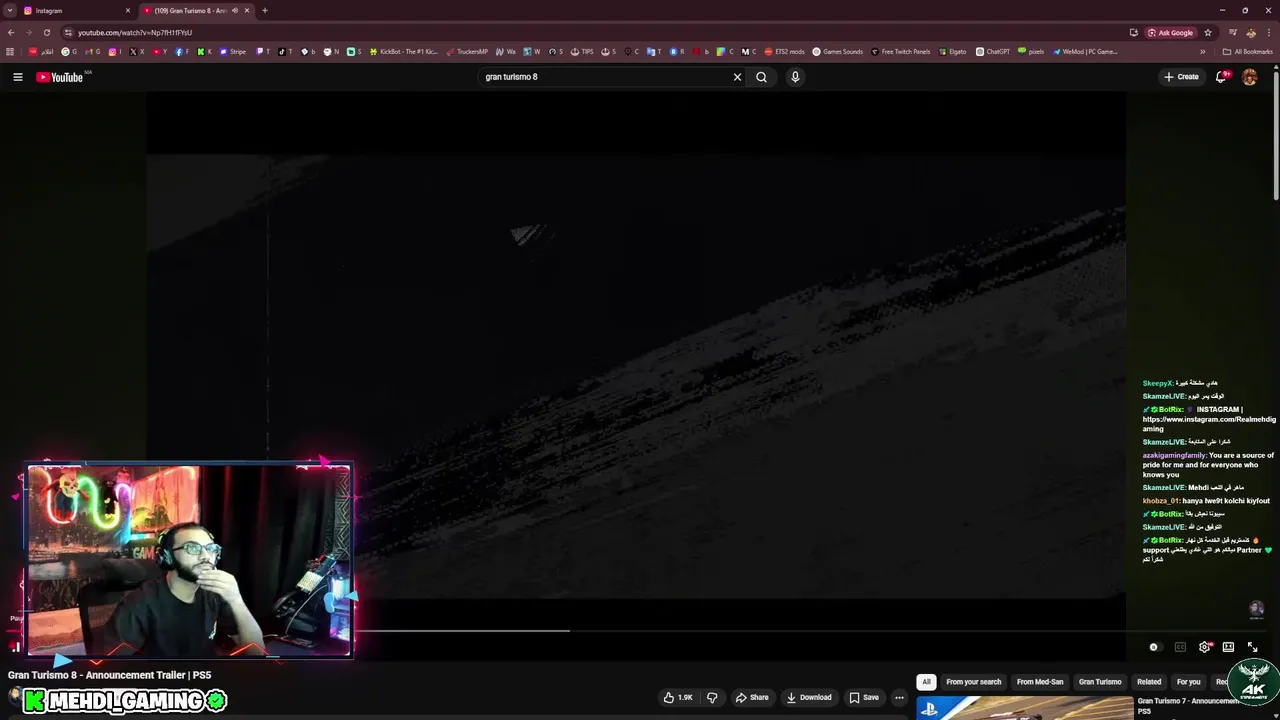Open the All Bookmarks folder

click(x=1248, y=52)
